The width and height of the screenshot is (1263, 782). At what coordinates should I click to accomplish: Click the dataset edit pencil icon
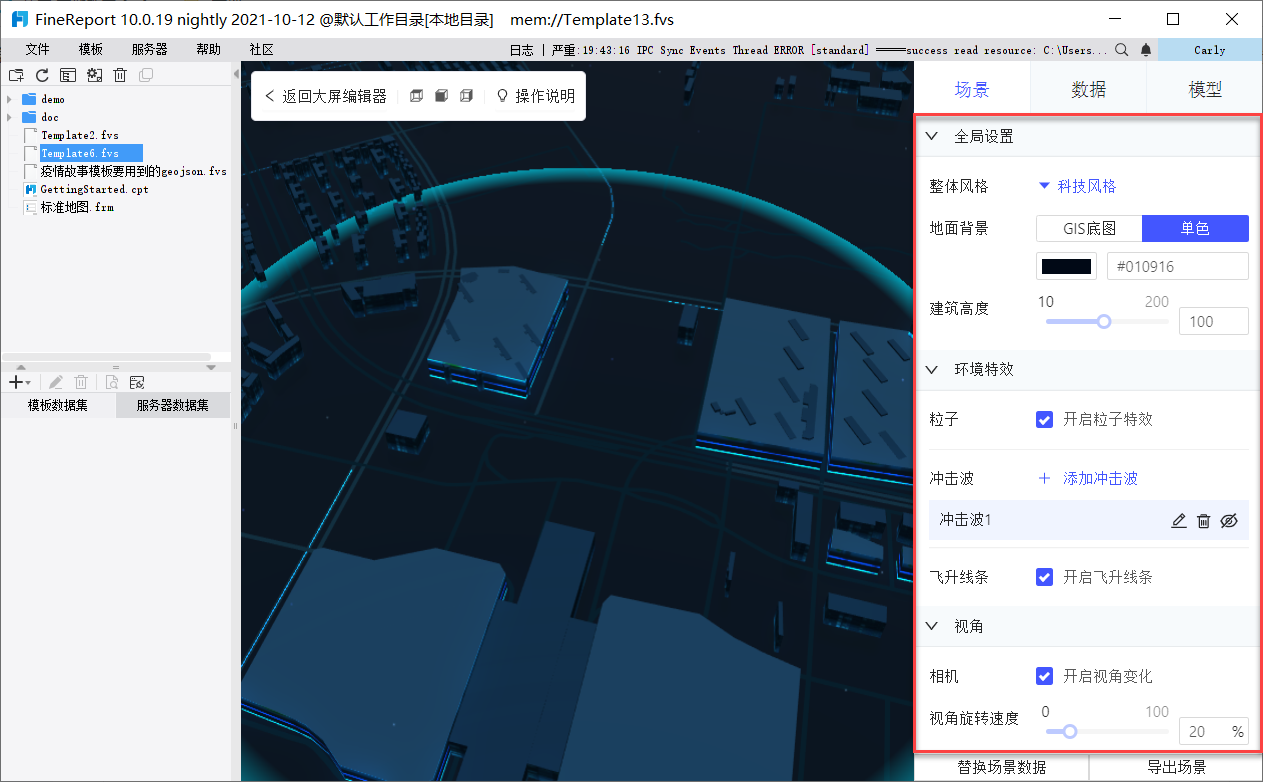coord(56,382)
